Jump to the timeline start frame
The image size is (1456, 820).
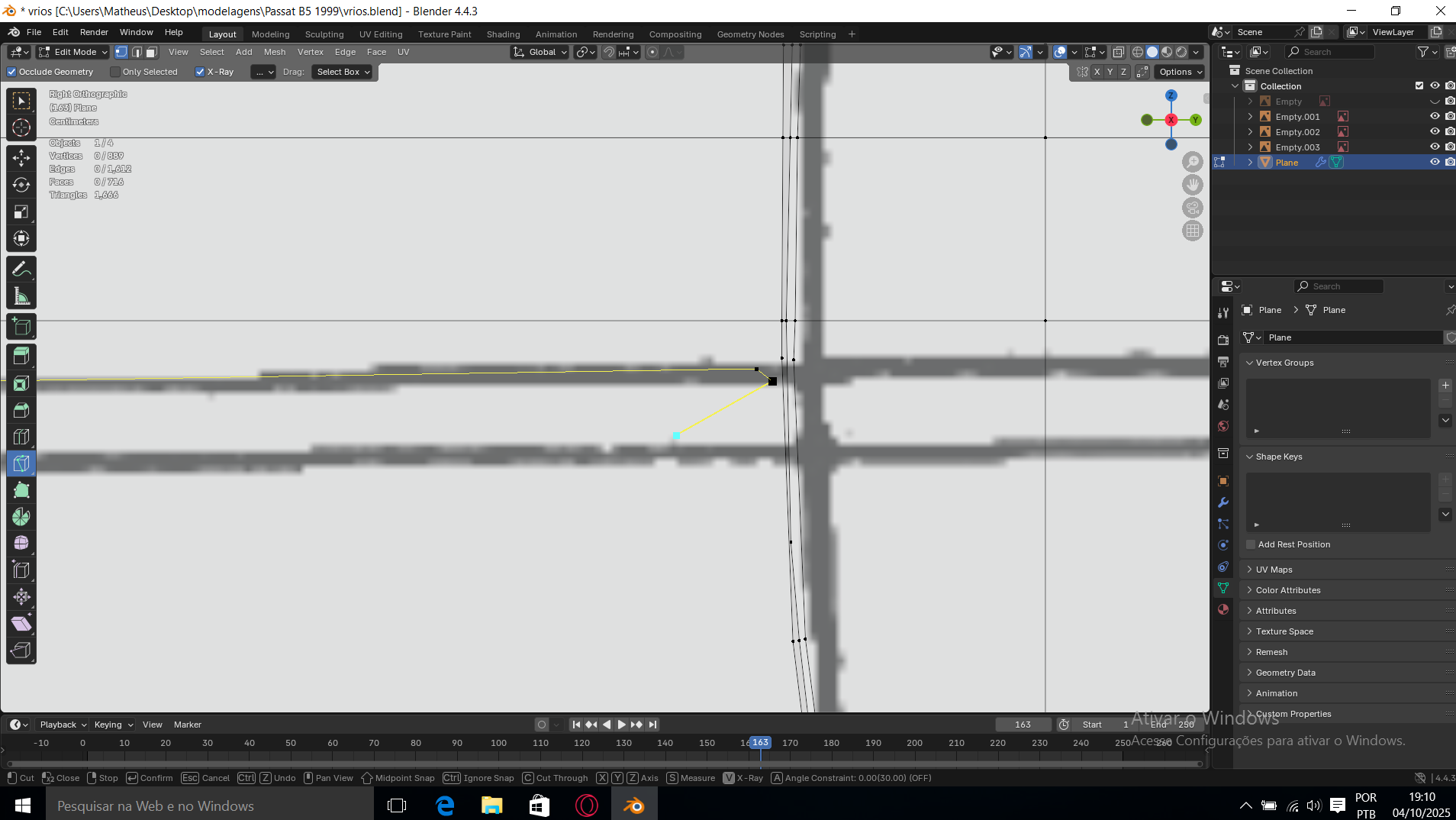pyautogui.click(x=576, y=725)
